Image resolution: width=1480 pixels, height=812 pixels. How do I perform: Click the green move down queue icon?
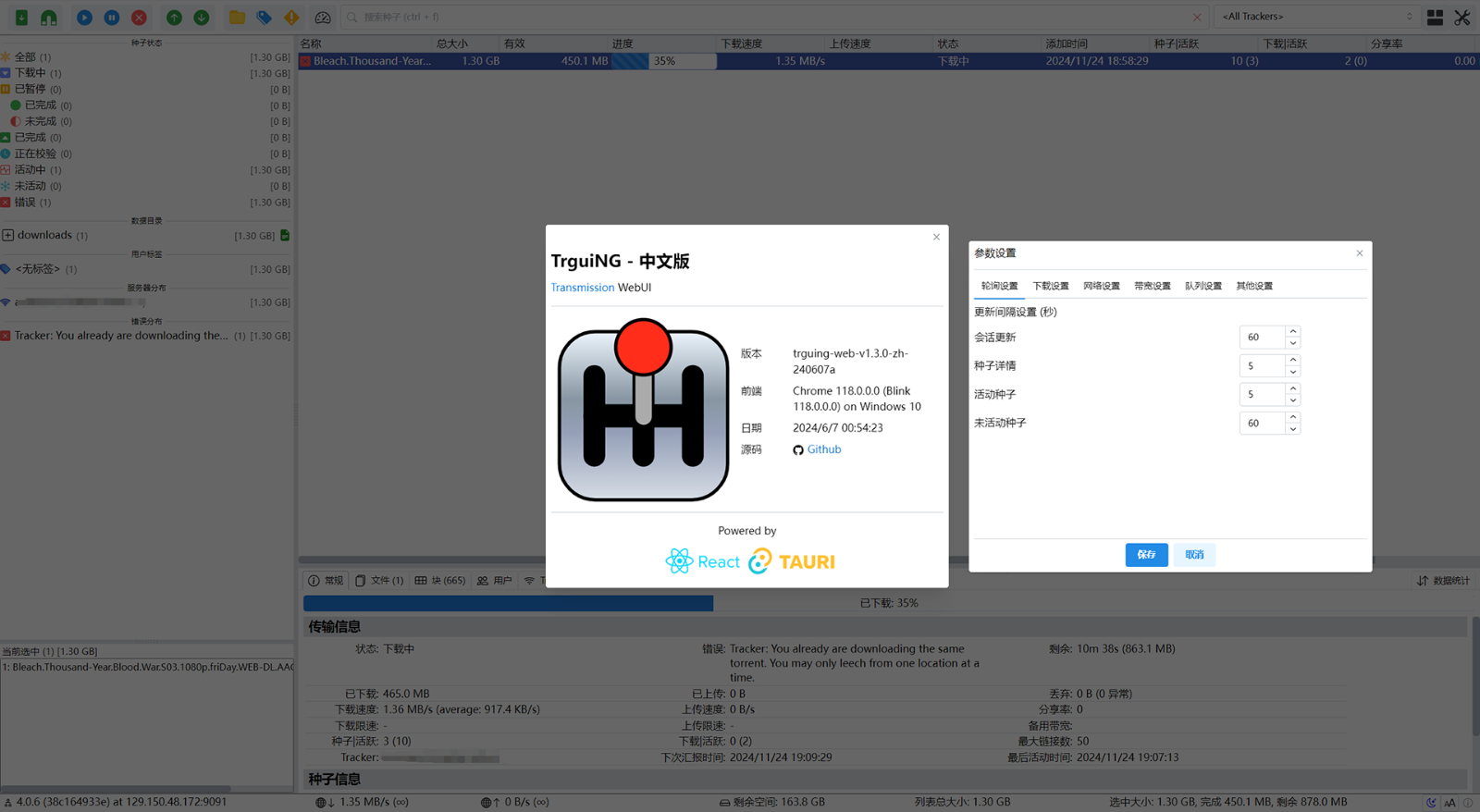[x=202, y=17]
